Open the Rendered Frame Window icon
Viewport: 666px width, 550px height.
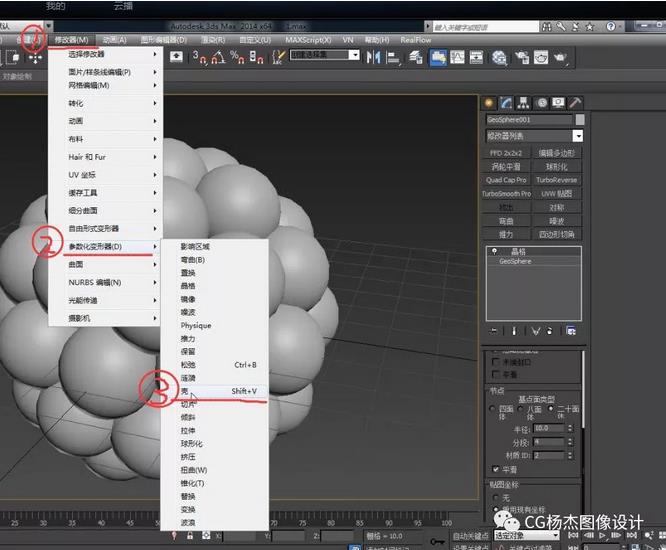[x=541, y=57]
